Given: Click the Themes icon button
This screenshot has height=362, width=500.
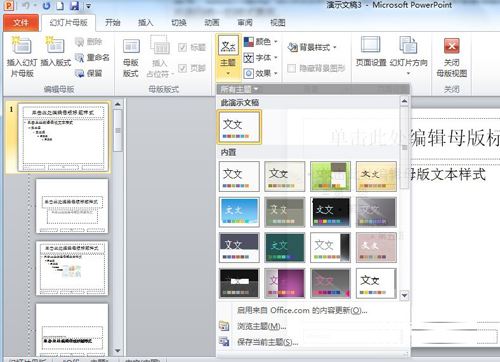Looking at the screenshot, I should coord(228,46).
